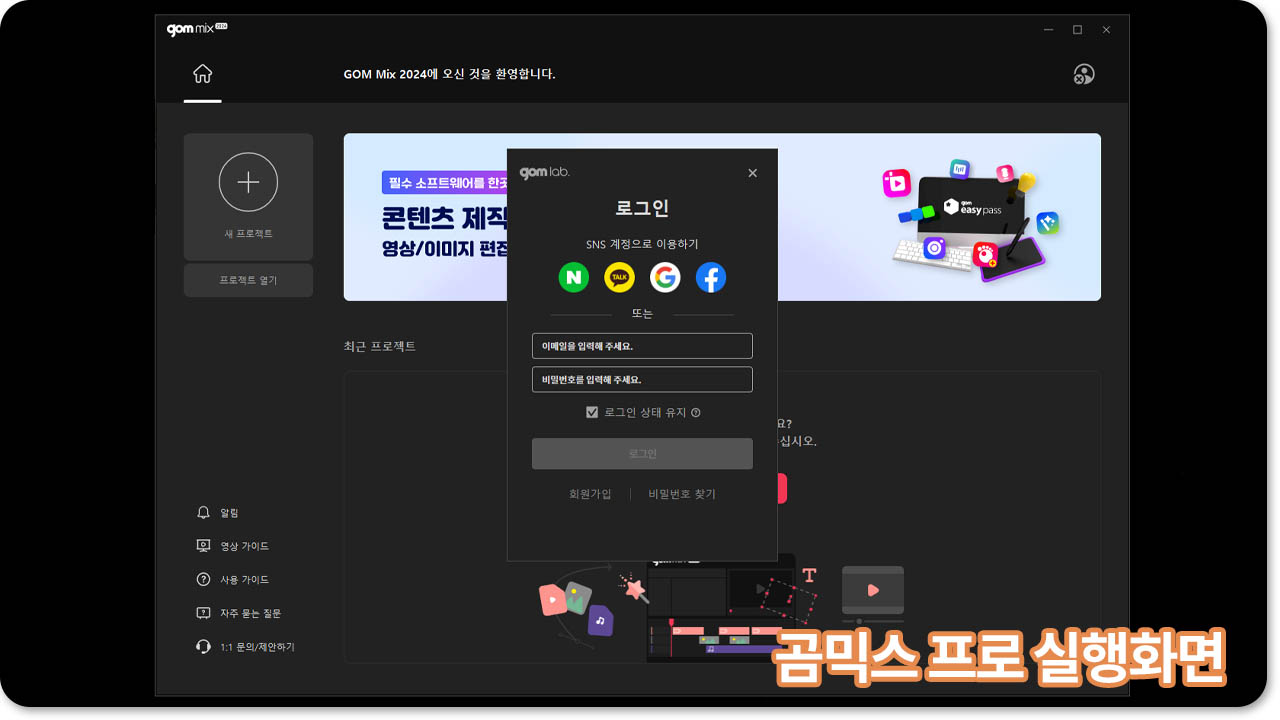Open 1:1 문의/제안하기 in sidebar

pyautogui.click(x=246, y=647)
